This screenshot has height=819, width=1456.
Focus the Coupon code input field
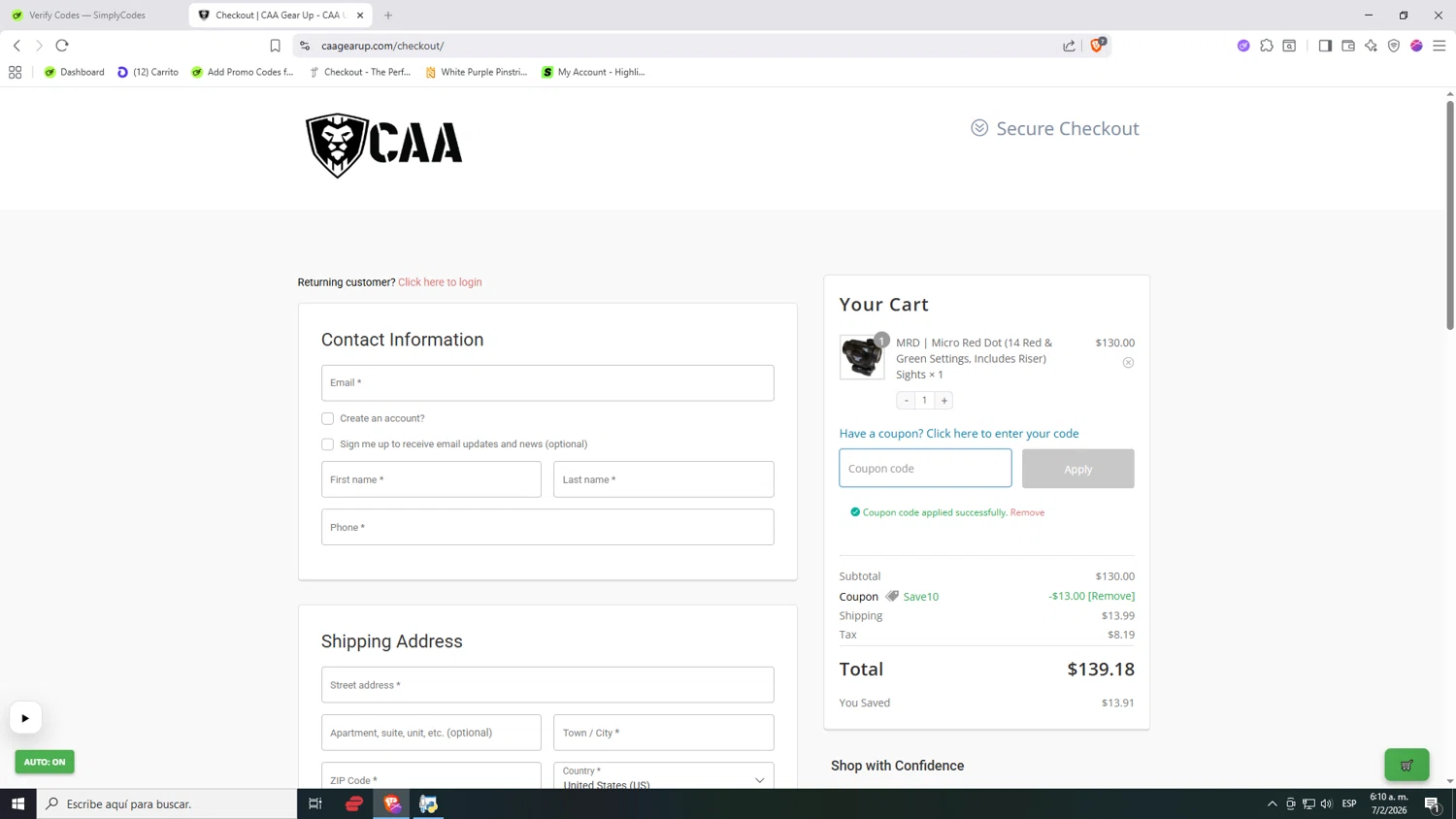coord(925,469)
